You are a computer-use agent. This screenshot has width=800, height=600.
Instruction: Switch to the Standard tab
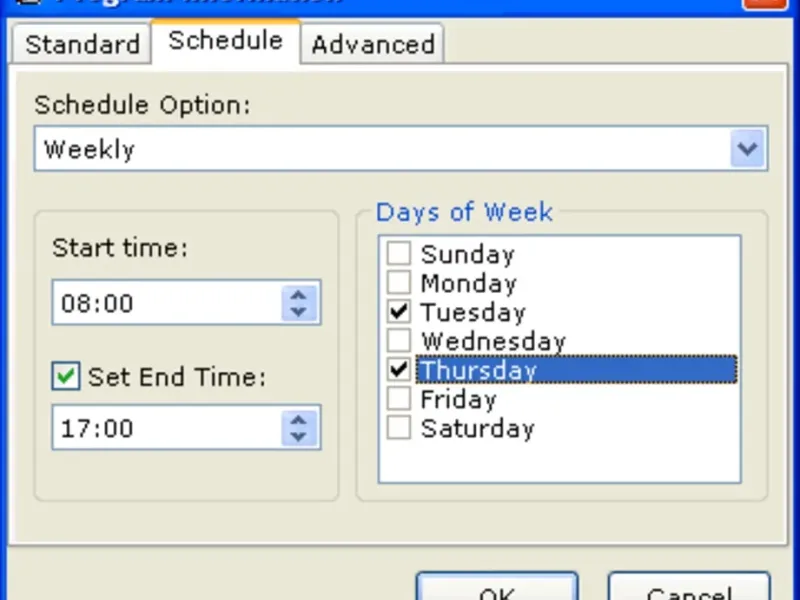(x=82, y=45)
